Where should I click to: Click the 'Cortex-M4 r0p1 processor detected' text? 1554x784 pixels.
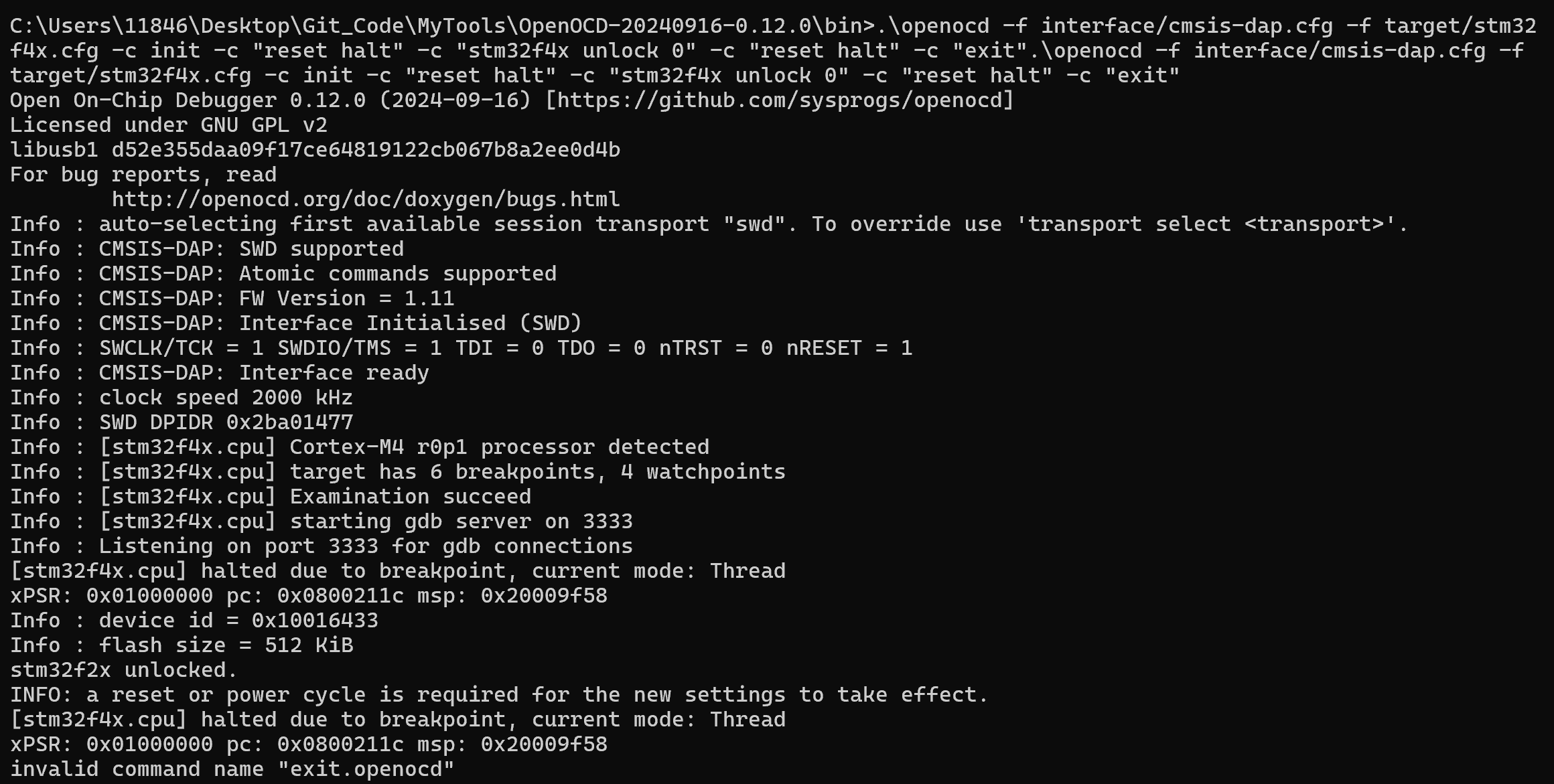click(499, 447)
